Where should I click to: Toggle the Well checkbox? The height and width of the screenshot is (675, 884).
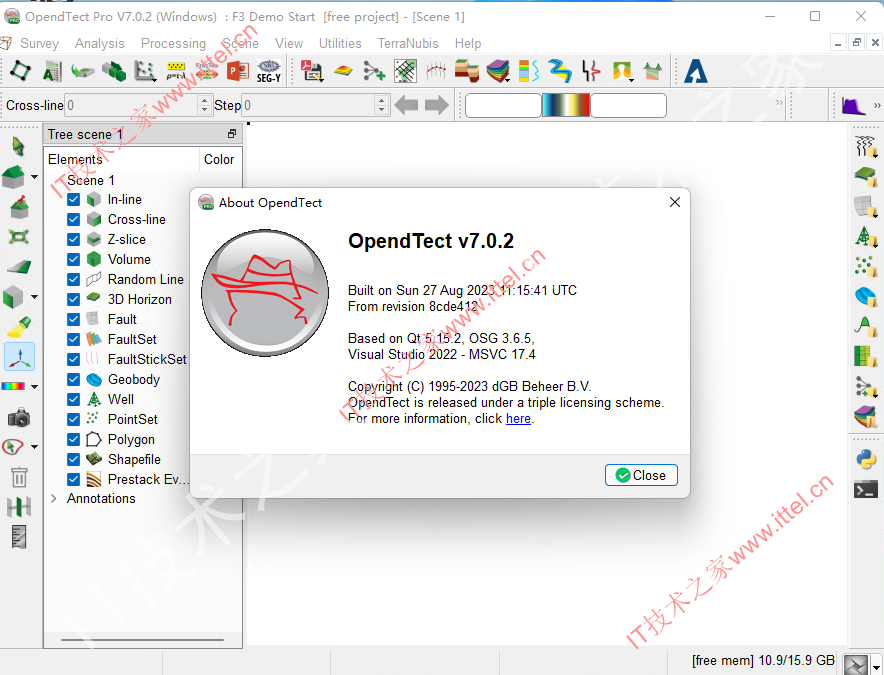point(73,399)
